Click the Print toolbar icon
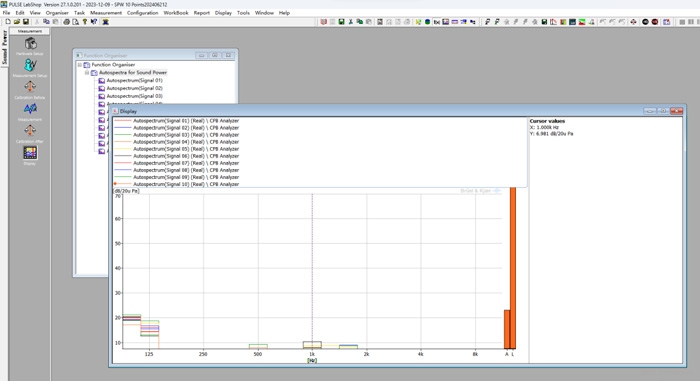Image resolution: width=700 pixels, height=381 pixels. click(67, 22)
